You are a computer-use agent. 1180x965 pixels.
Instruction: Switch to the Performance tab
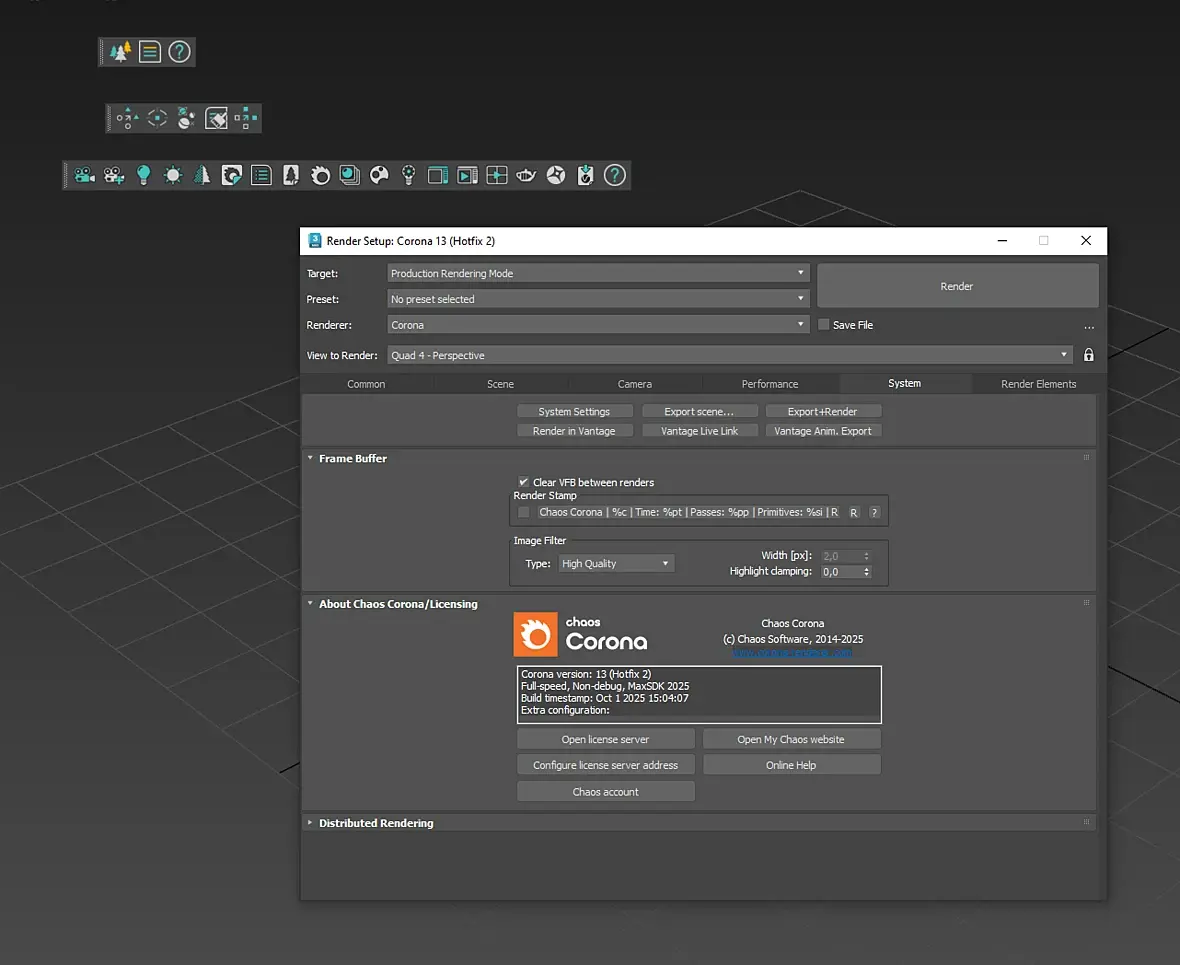coord(770,384)
